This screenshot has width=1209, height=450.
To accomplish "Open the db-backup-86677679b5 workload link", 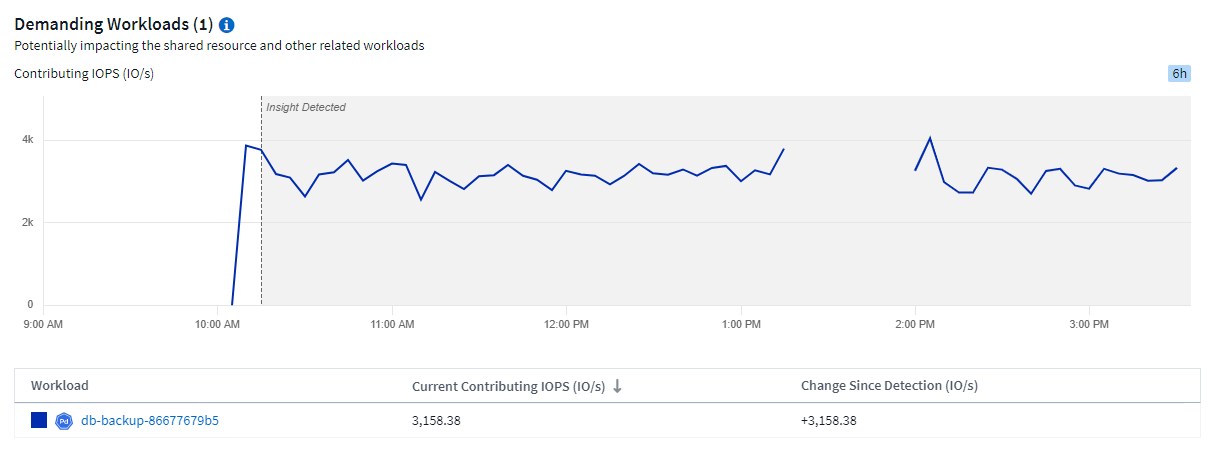I will point(150,421).
